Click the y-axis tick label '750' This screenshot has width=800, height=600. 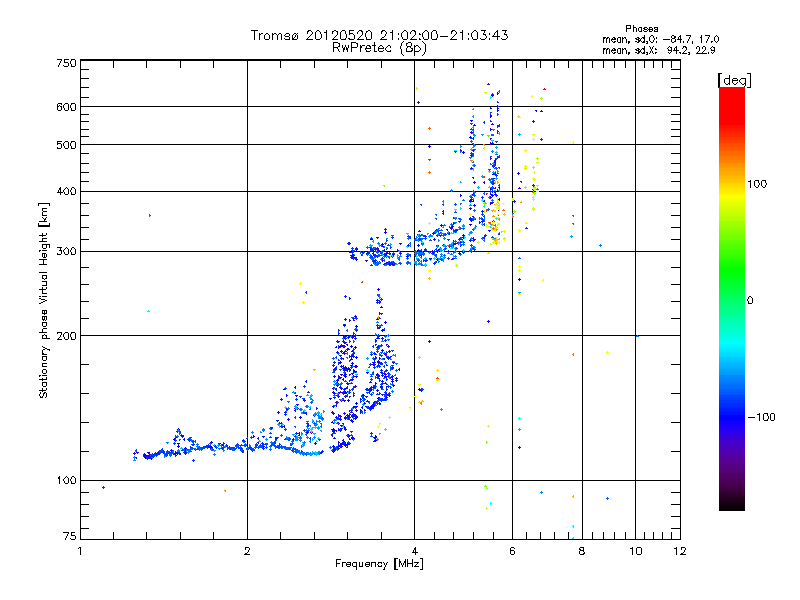(x=66, y=63)
